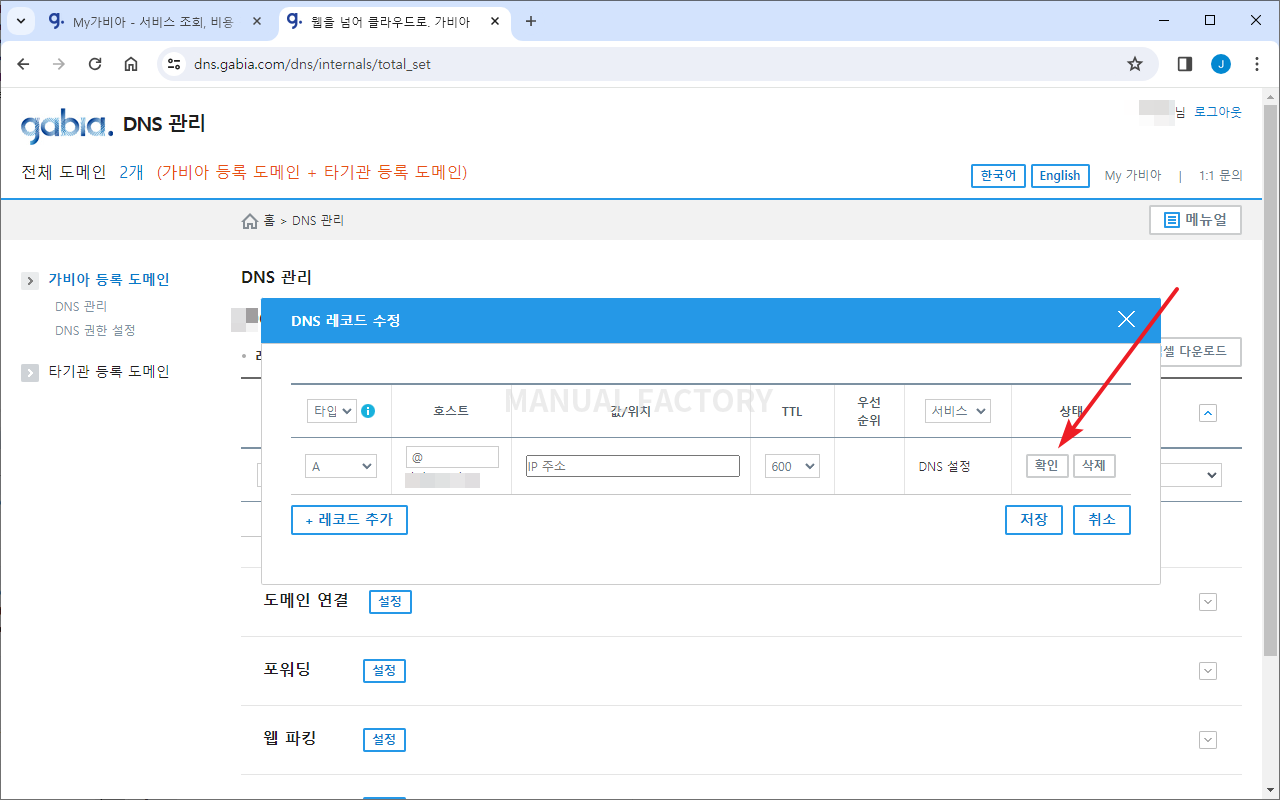This screenshot has height=800, width=1280.
Task: Click the blue info icon beside 타입
Action: coord(368,411)
